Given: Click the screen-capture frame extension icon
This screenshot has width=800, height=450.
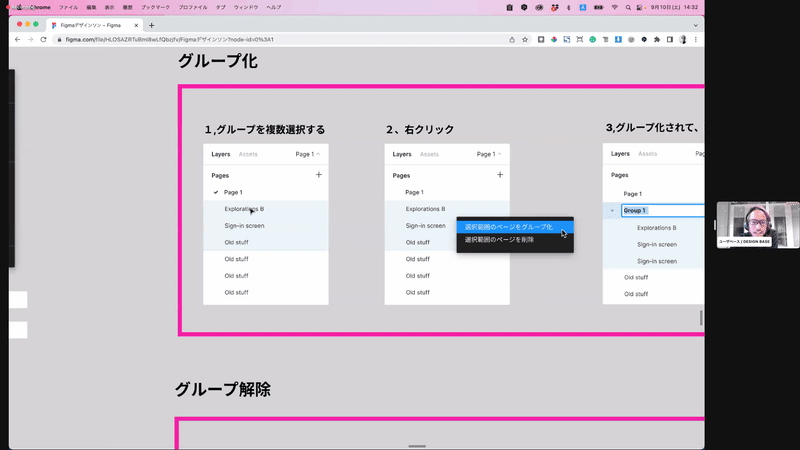Looking at the screenshot, I should 580,39.
